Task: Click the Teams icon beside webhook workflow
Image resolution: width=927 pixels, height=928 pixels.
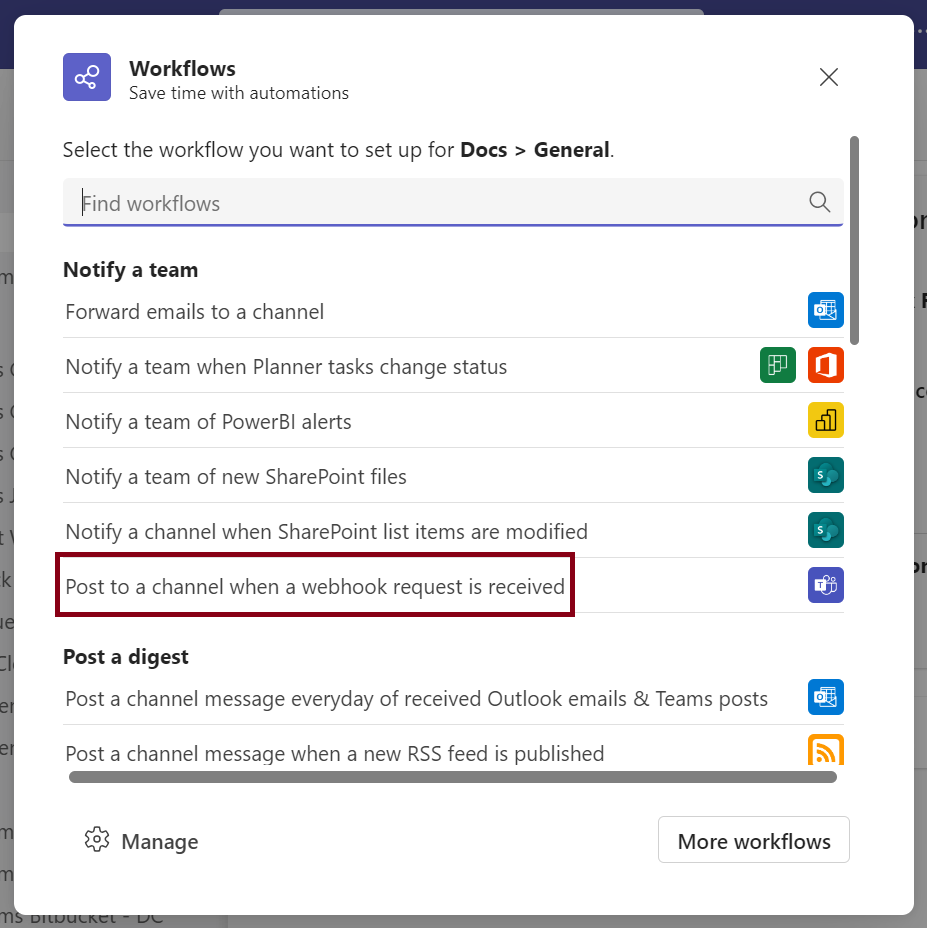Action: click(825, 585)
